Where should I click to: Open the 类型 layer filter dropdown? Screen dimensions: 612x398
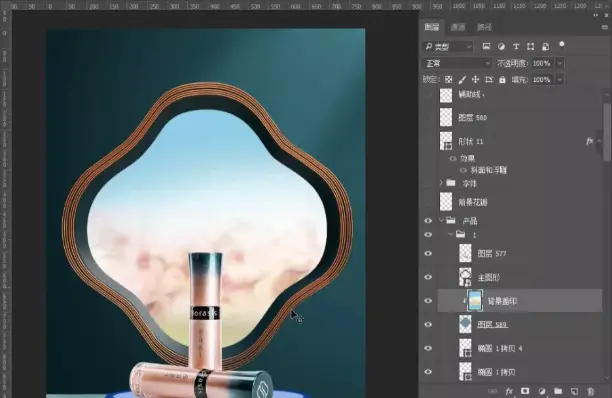click(x=448, y=47)
